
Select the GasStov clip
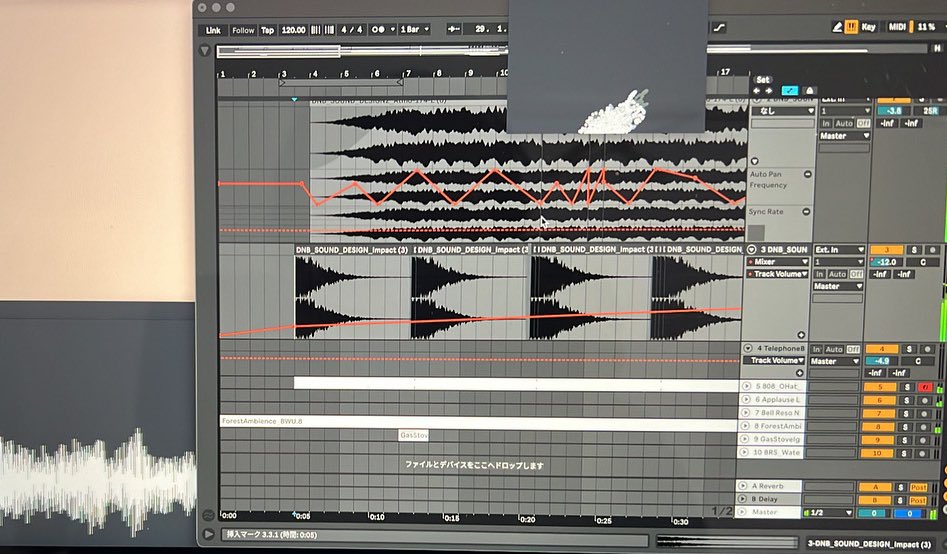[x=414, y=435]
